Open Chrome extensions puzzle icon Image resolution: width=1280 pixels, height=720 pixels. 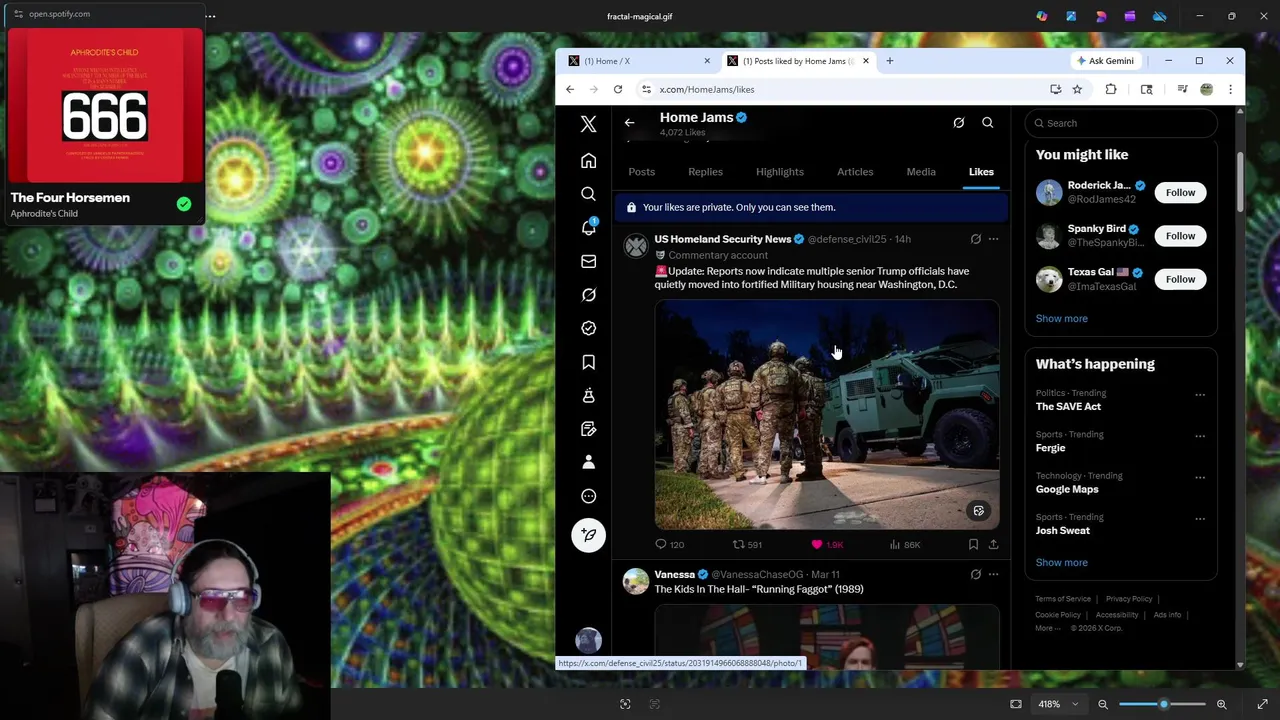[x=1110, y=89]
